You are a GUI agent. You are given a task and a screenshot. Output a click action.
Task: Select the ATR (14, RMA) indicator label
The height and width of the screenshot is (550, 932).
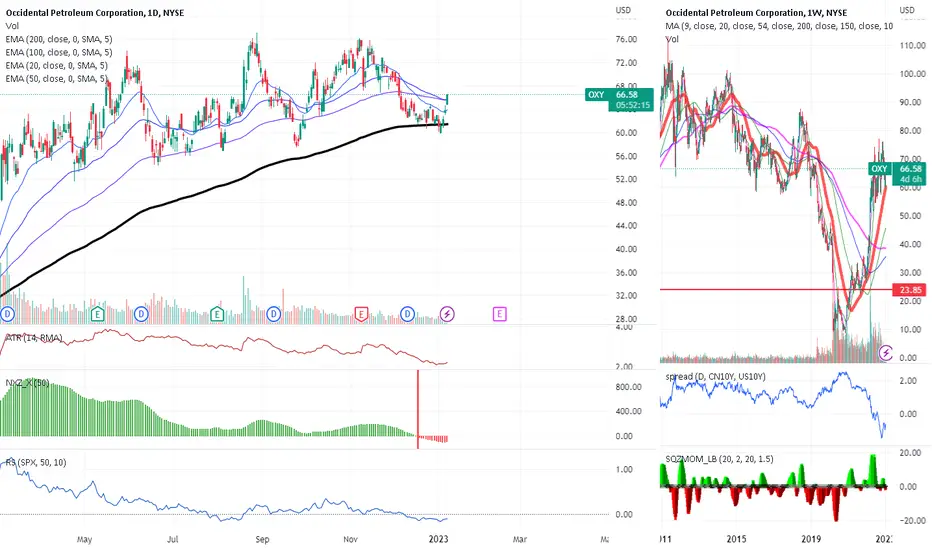click(34, 338)
